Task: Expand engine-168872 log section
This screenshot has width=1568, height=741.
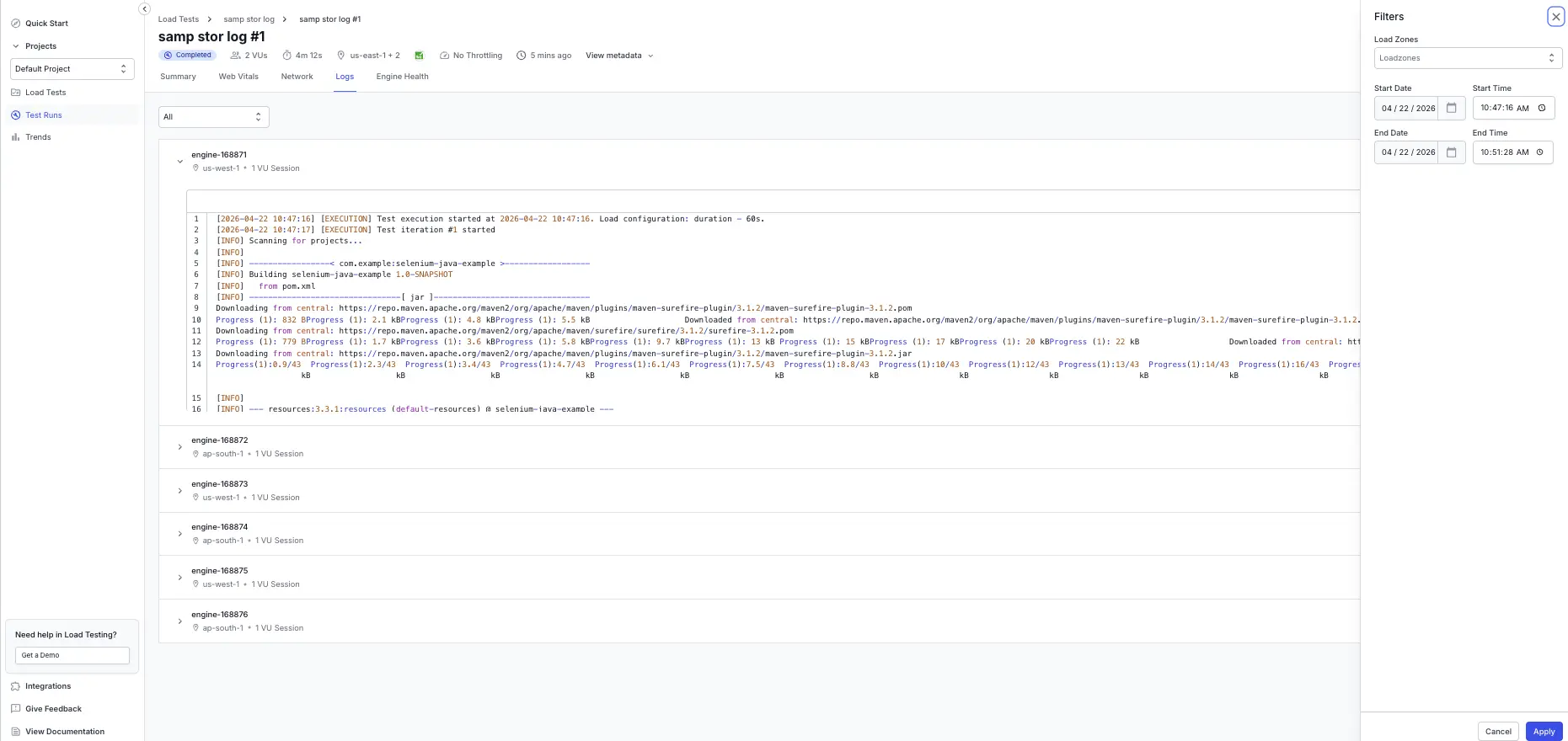Action: [179, 447]
